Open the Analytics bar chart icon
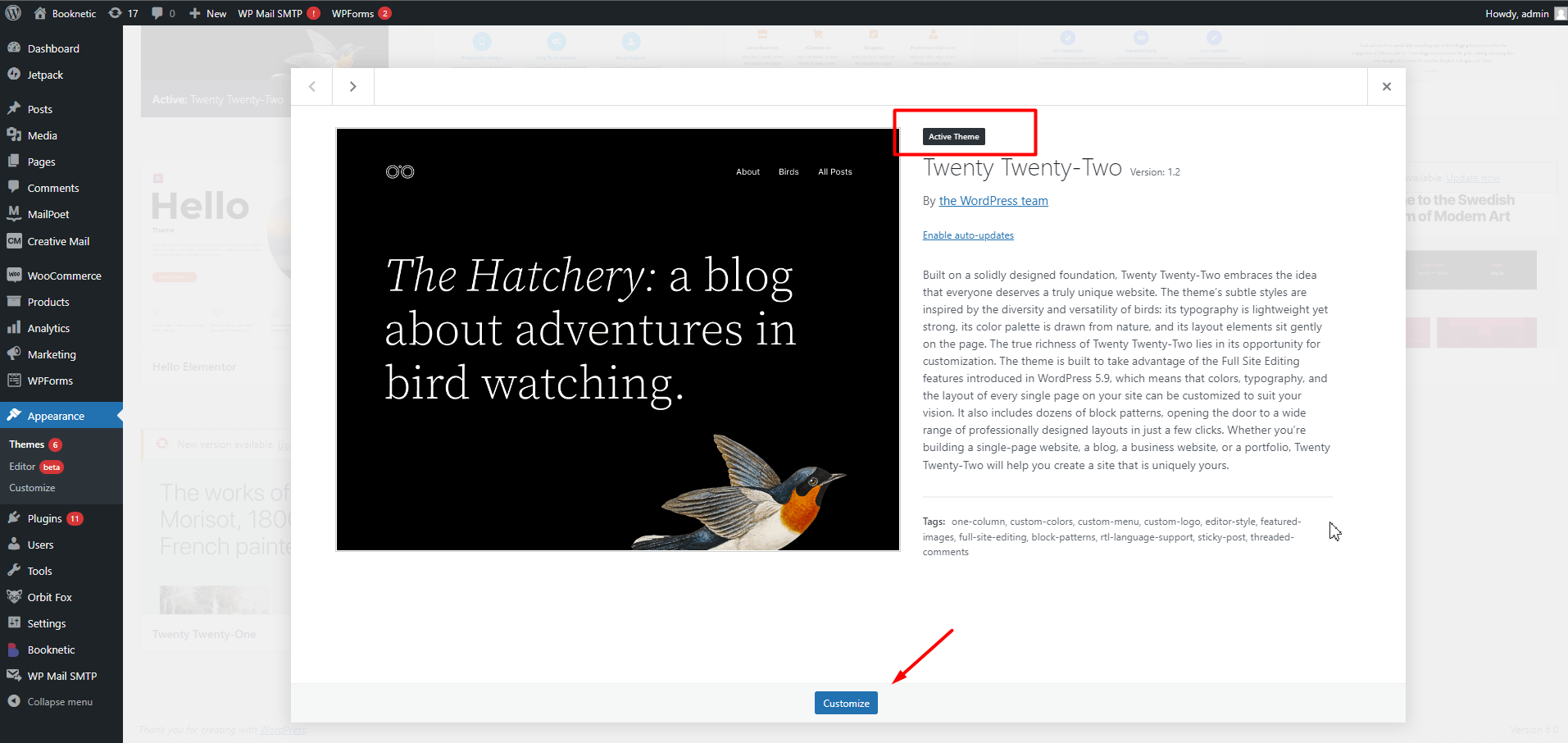 [x=14, y=327]
